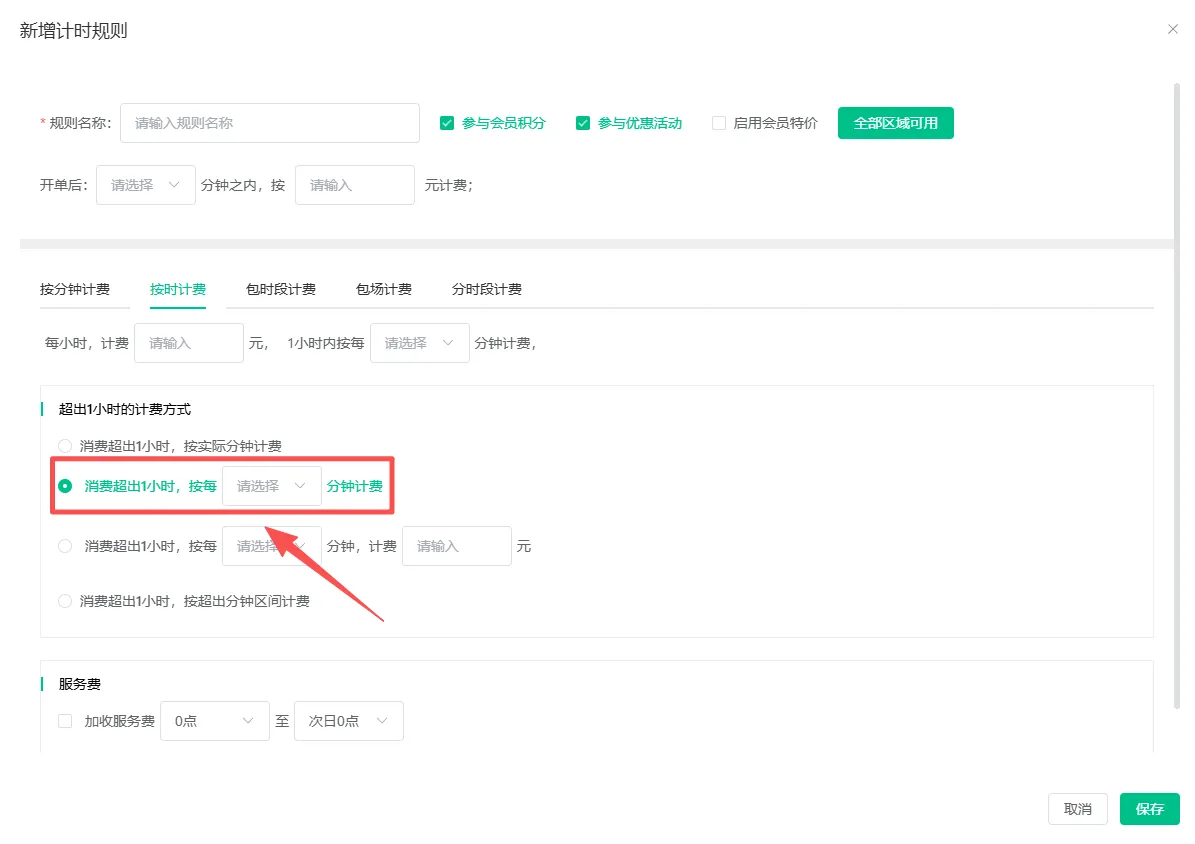
Task: Open the highlighted 按每…分钟计费 dropdown
Action: click(x=271, y=486)
